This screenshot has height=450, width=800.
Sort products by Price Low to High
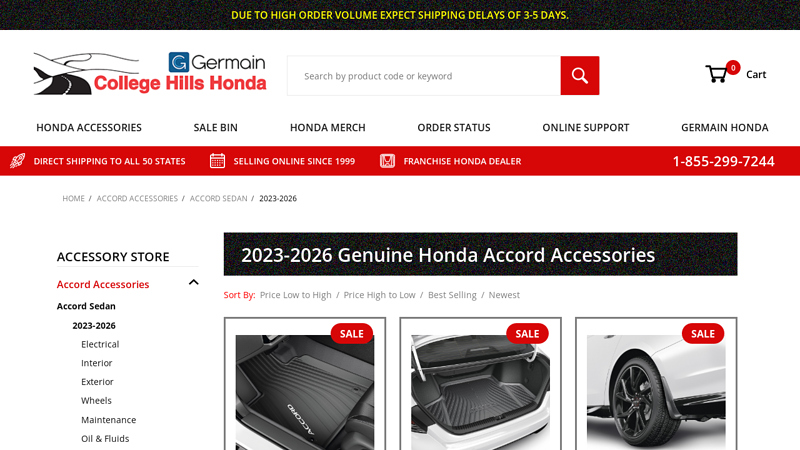point(295,295)
